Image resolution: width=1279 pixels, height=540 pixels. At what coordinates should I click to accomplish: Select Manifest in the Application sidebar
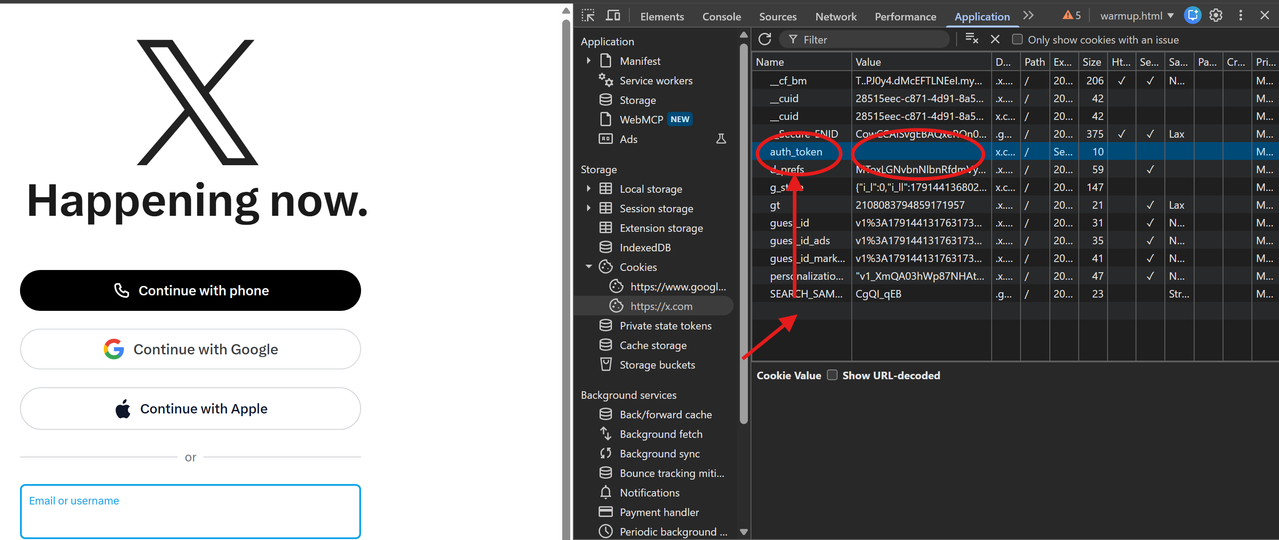click(x=640, y=61)
